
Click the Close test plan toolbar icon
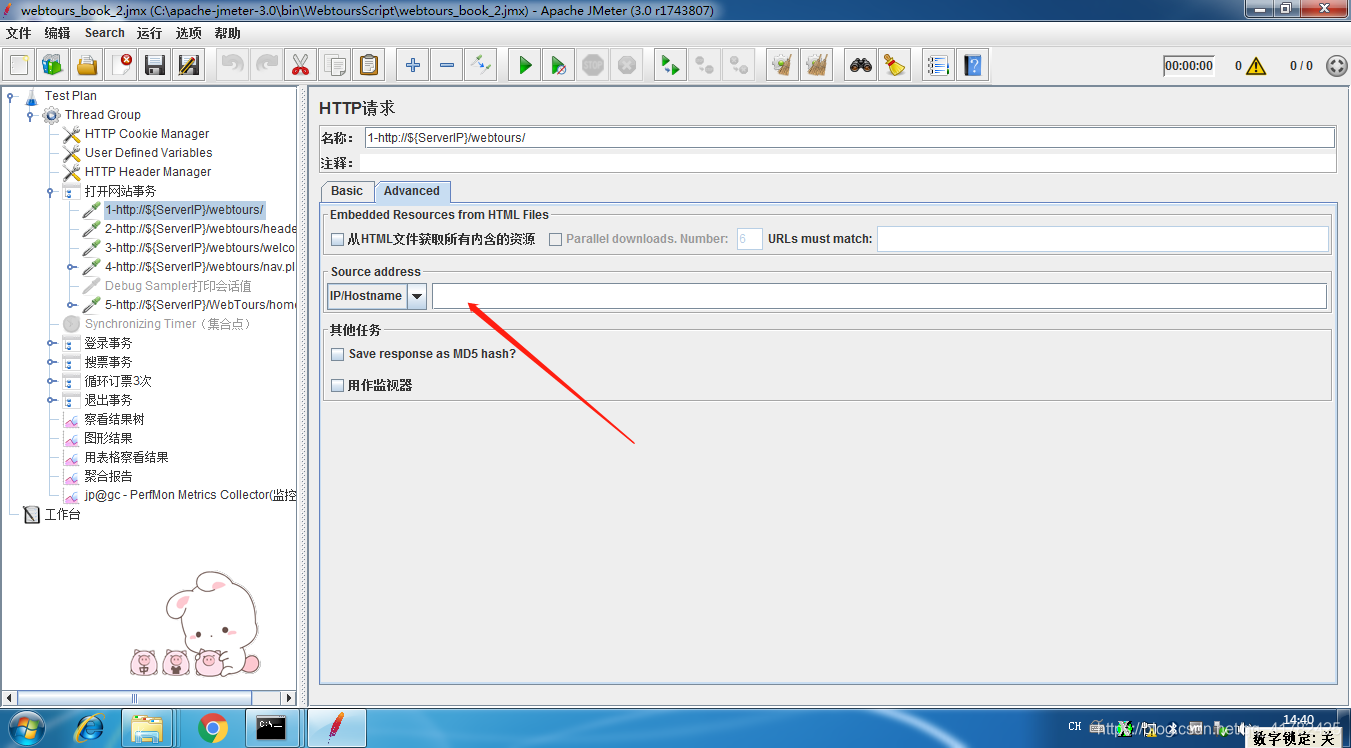click(121, 66)
